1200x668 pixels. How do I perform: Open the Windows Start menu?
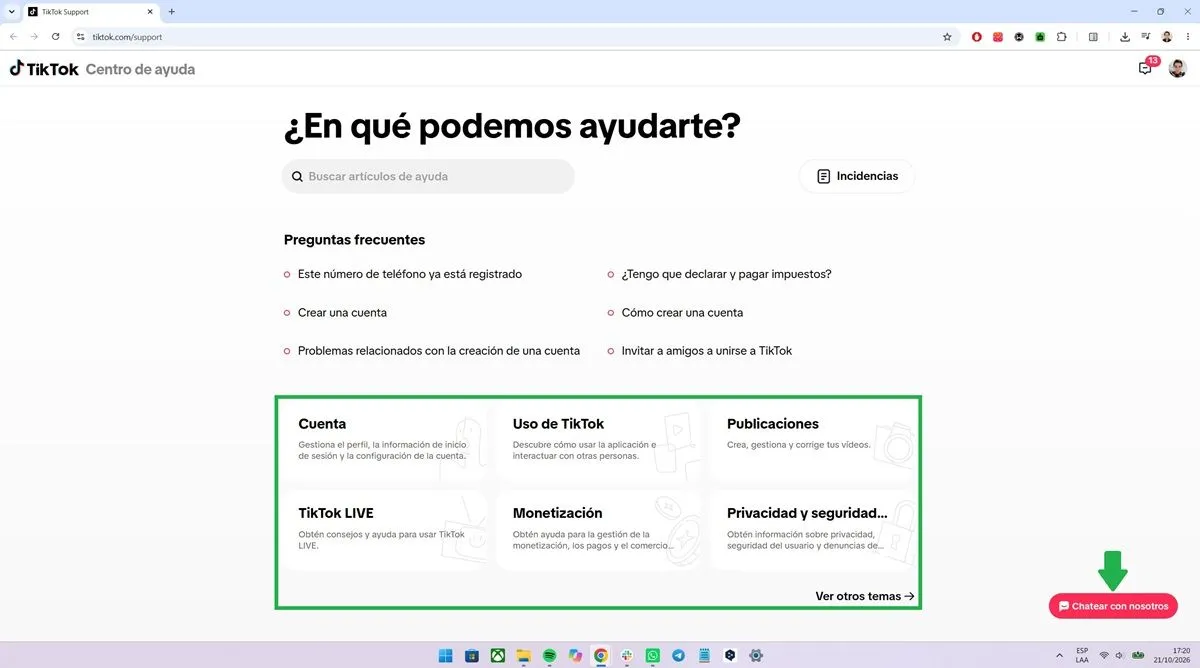pos(445,655)
